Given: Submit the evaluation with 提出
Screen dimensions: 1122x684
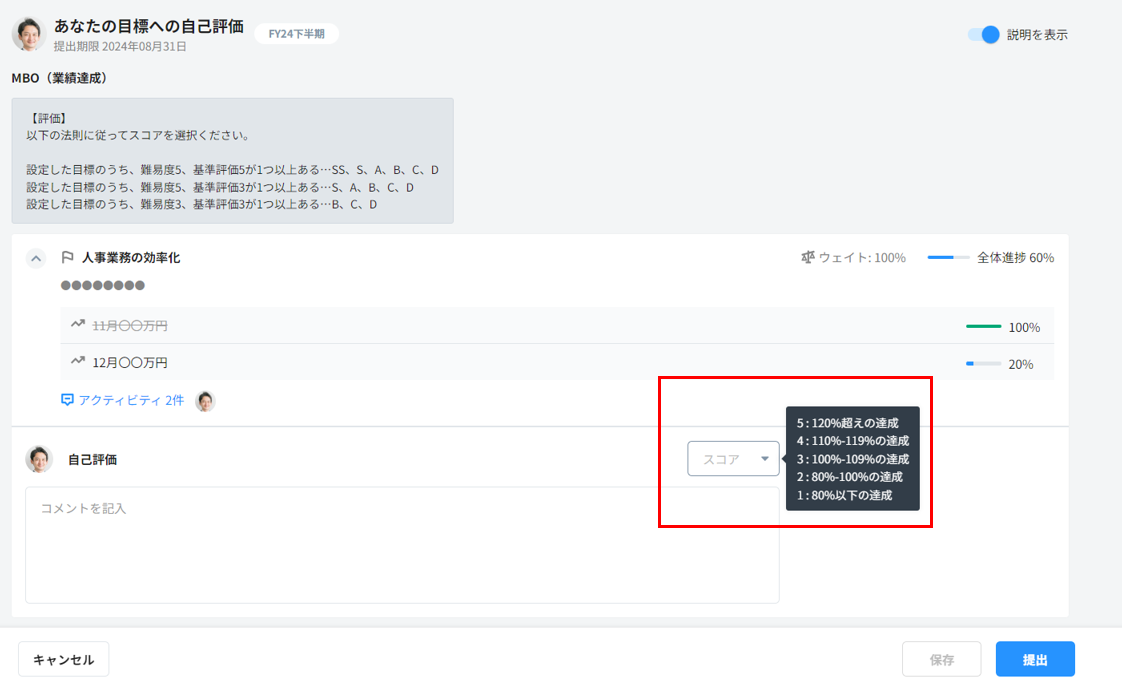Looking at the screenshot, I should point(1035,659).
